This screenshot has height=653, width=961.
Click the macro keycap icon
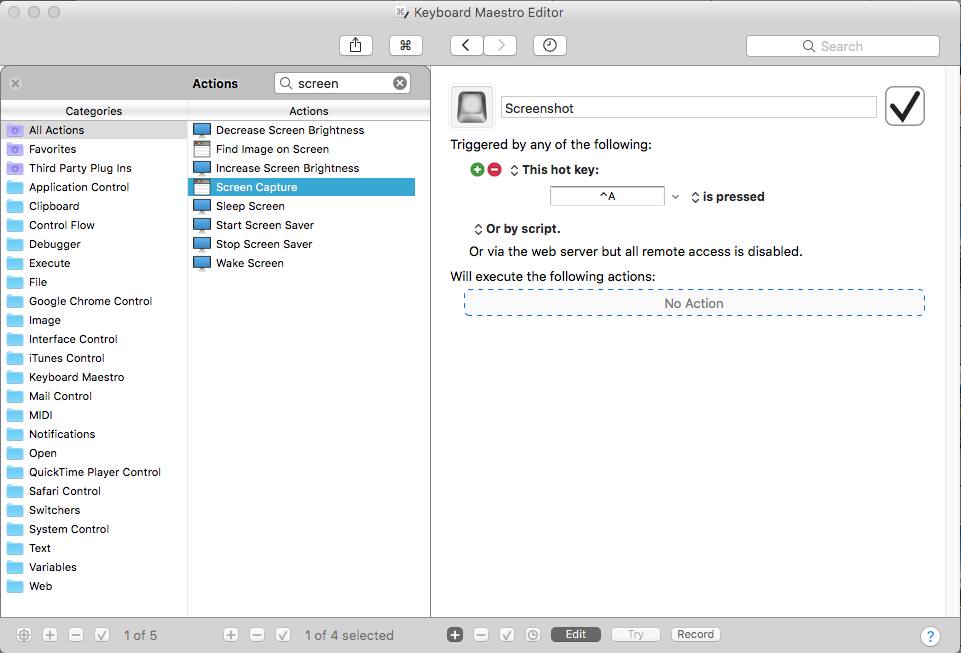pos(472,107)
